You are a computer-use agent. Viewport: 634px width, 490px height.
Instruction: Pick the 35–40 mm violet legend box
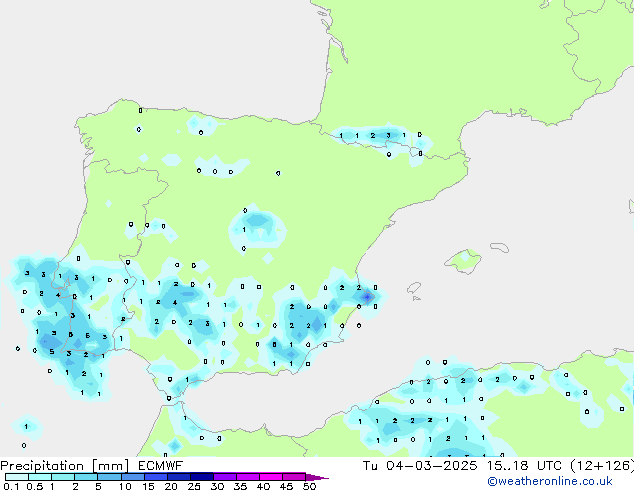point(247,477)
